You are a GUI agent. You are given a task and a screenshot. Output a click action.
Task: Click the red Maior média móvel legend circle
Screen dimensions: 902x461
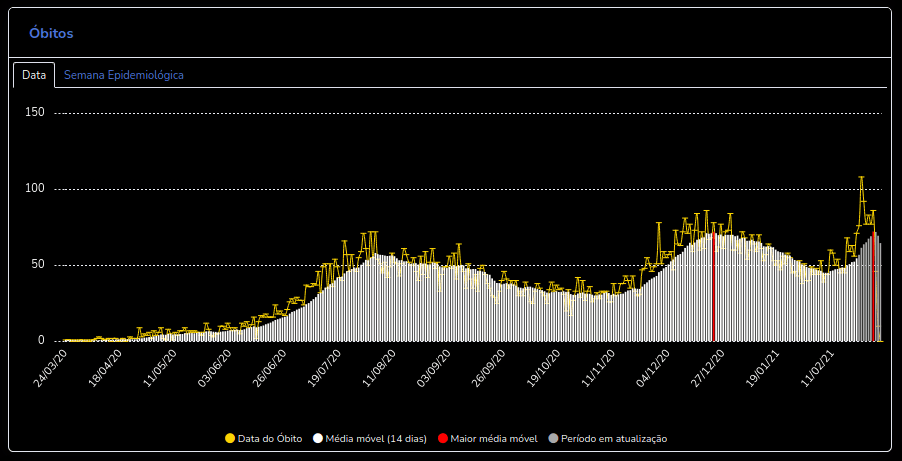click(443, 438)
